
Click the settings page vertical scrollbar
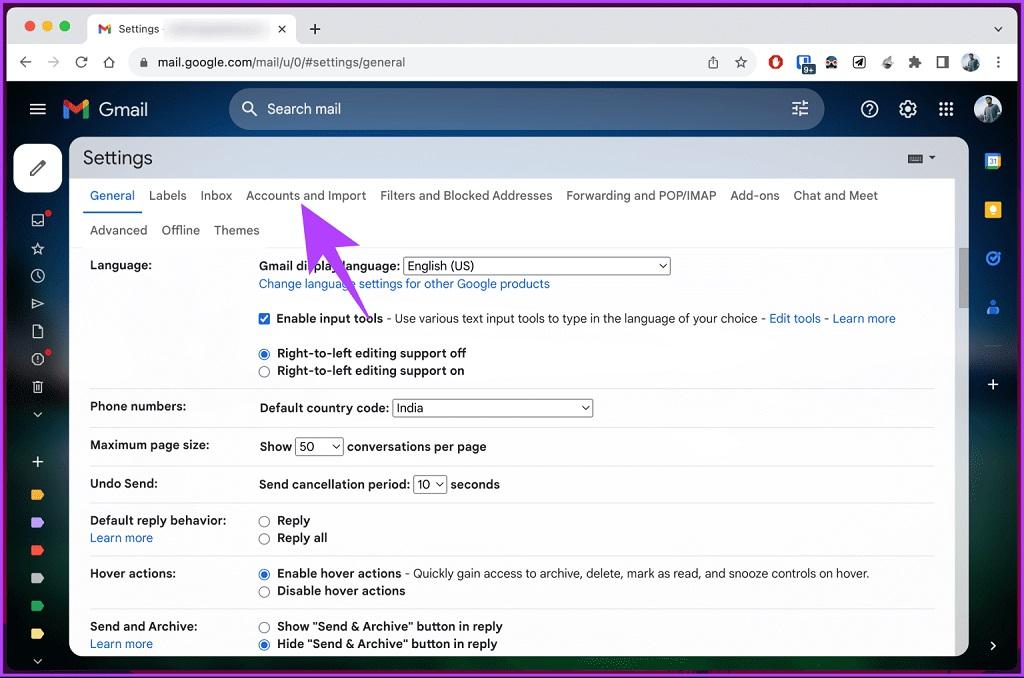point(963,278)
